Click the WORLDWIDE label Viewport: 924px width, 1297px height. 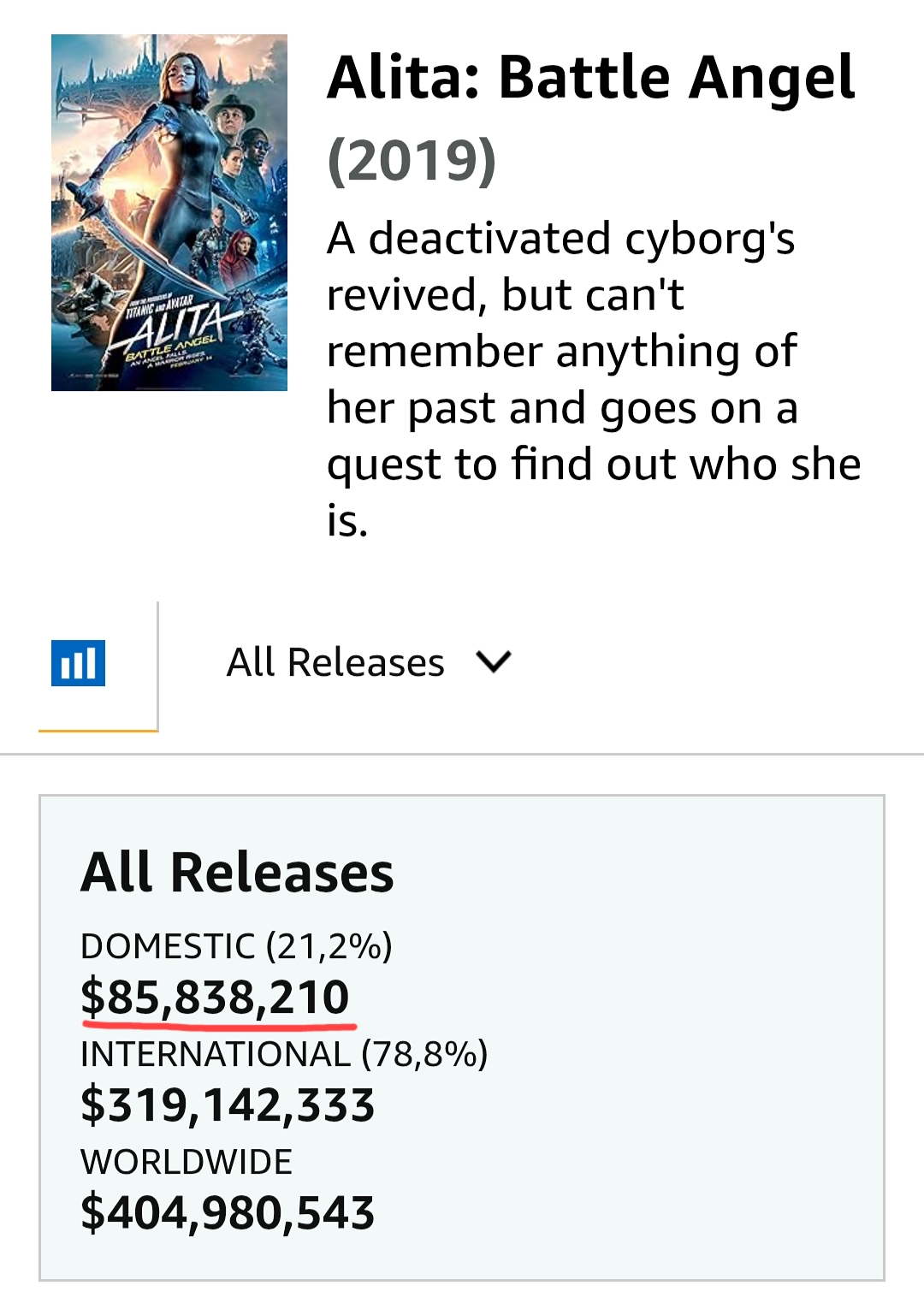(x=187, y=1162)
